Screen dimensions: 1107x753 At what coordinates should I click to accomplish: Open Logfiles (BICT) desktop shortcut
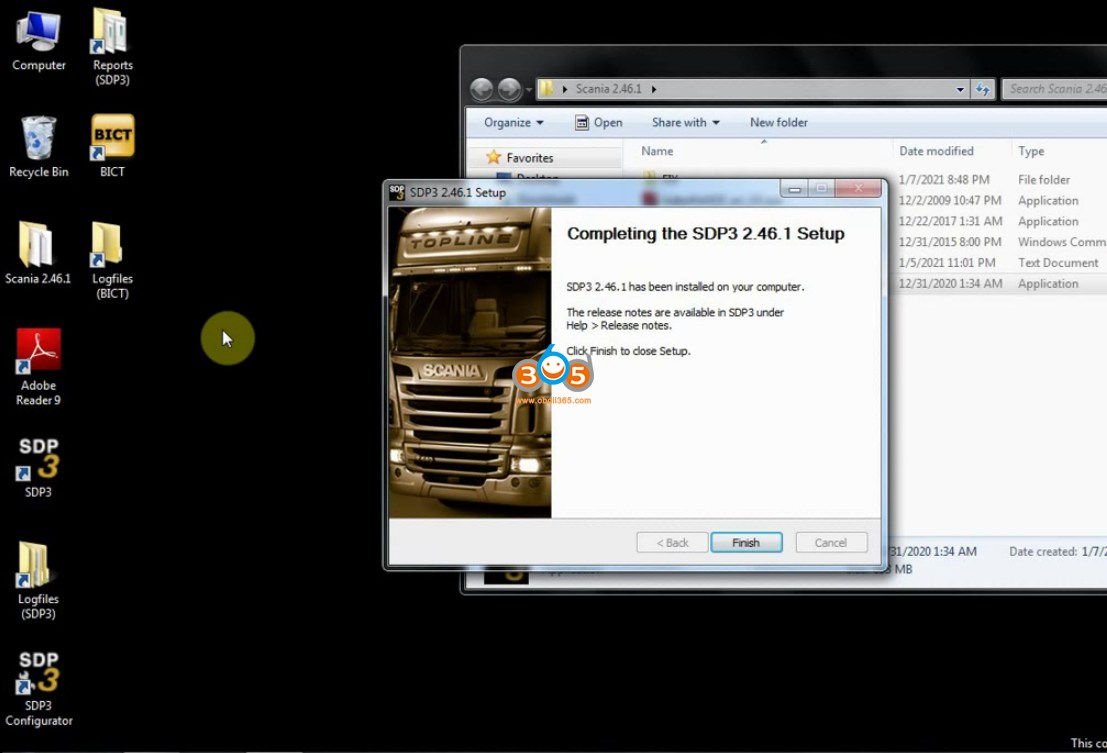pos(112,260)
